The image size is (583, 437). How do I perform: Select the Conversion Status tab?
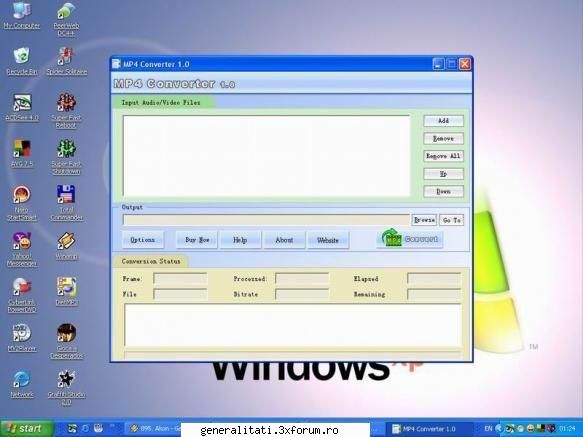click(x=151, y=261)
